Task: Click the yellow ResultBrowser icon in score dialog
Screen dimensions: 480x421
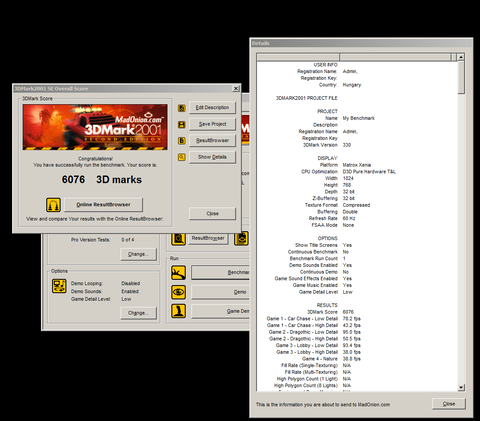Action: point(182,141)
